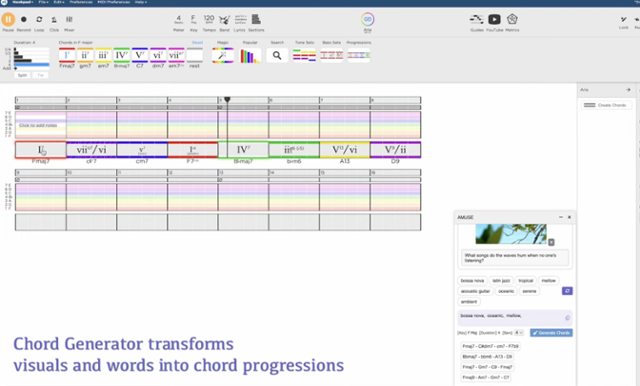Select the ambient keyword tag
The image size is (640, 386).
click(469, 302)
